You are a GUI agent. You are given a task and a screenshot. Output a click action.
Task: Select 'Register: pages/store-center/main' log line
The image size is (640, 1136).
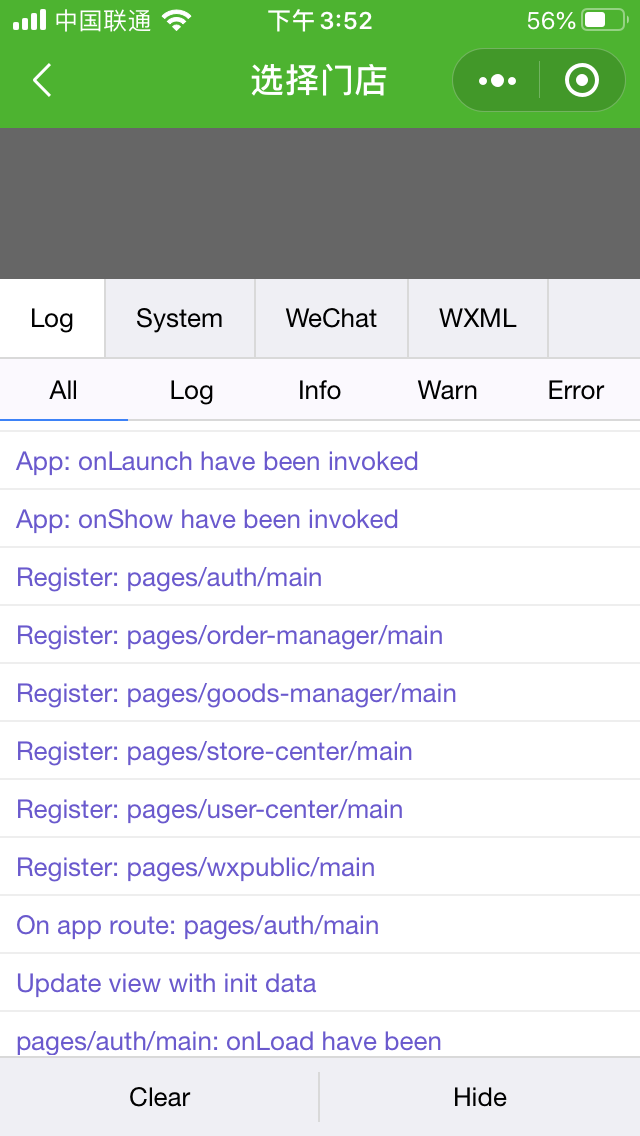tap(320, 751)
